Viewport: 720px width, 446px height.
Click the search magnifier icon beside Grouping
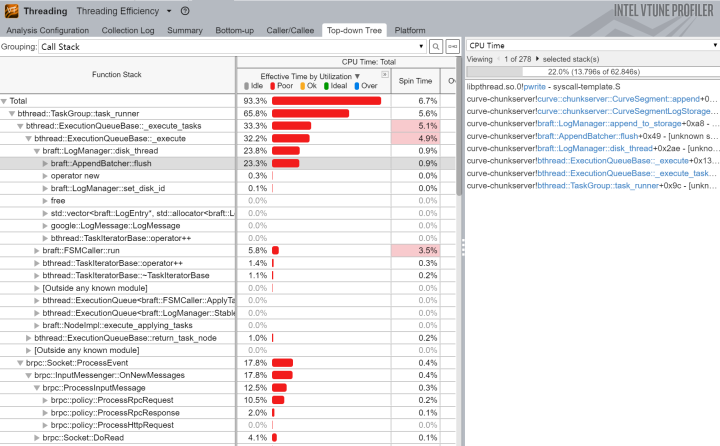(436, 46)
